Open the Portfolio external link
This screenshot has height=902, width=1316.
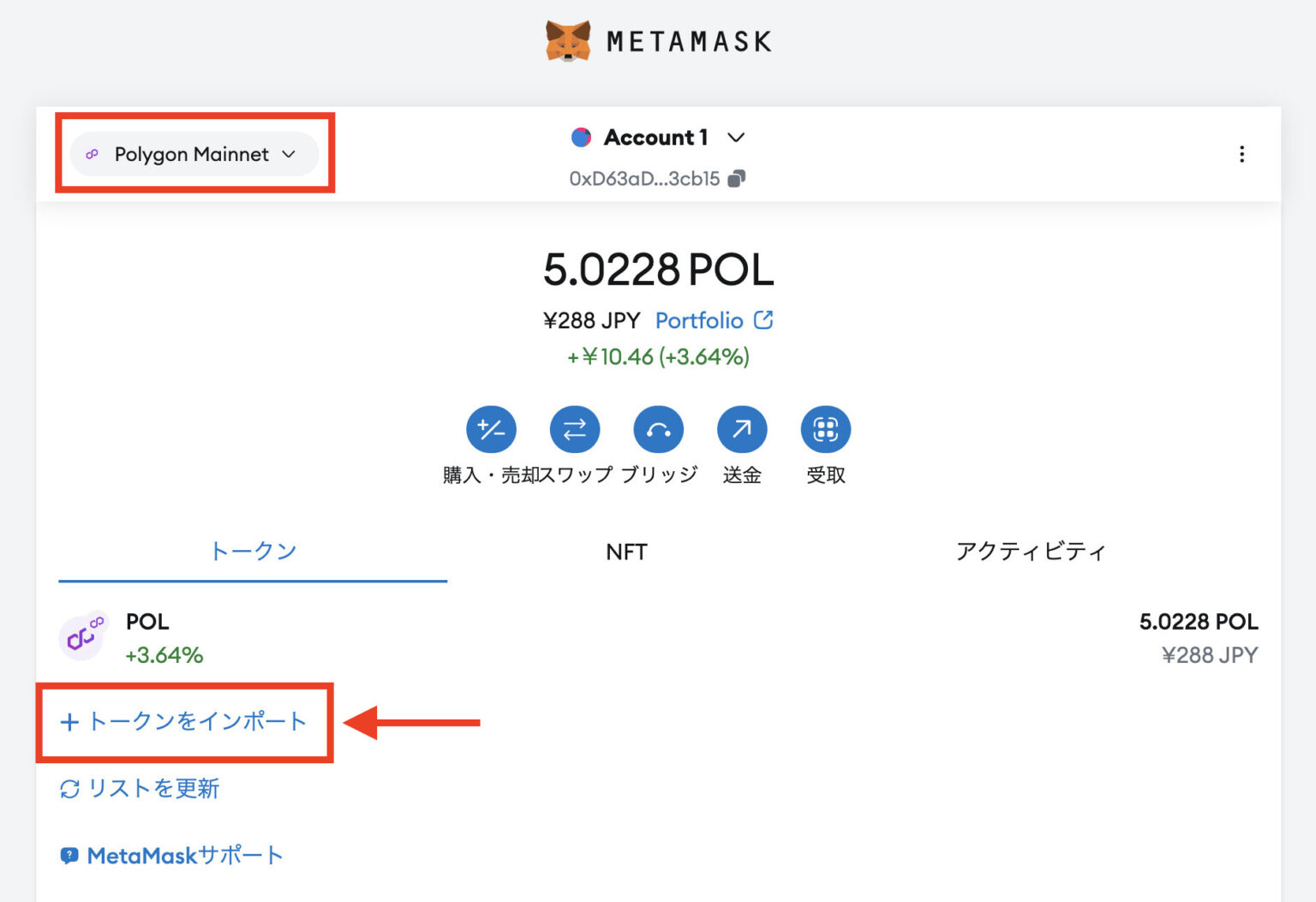[x=699, y=320]
